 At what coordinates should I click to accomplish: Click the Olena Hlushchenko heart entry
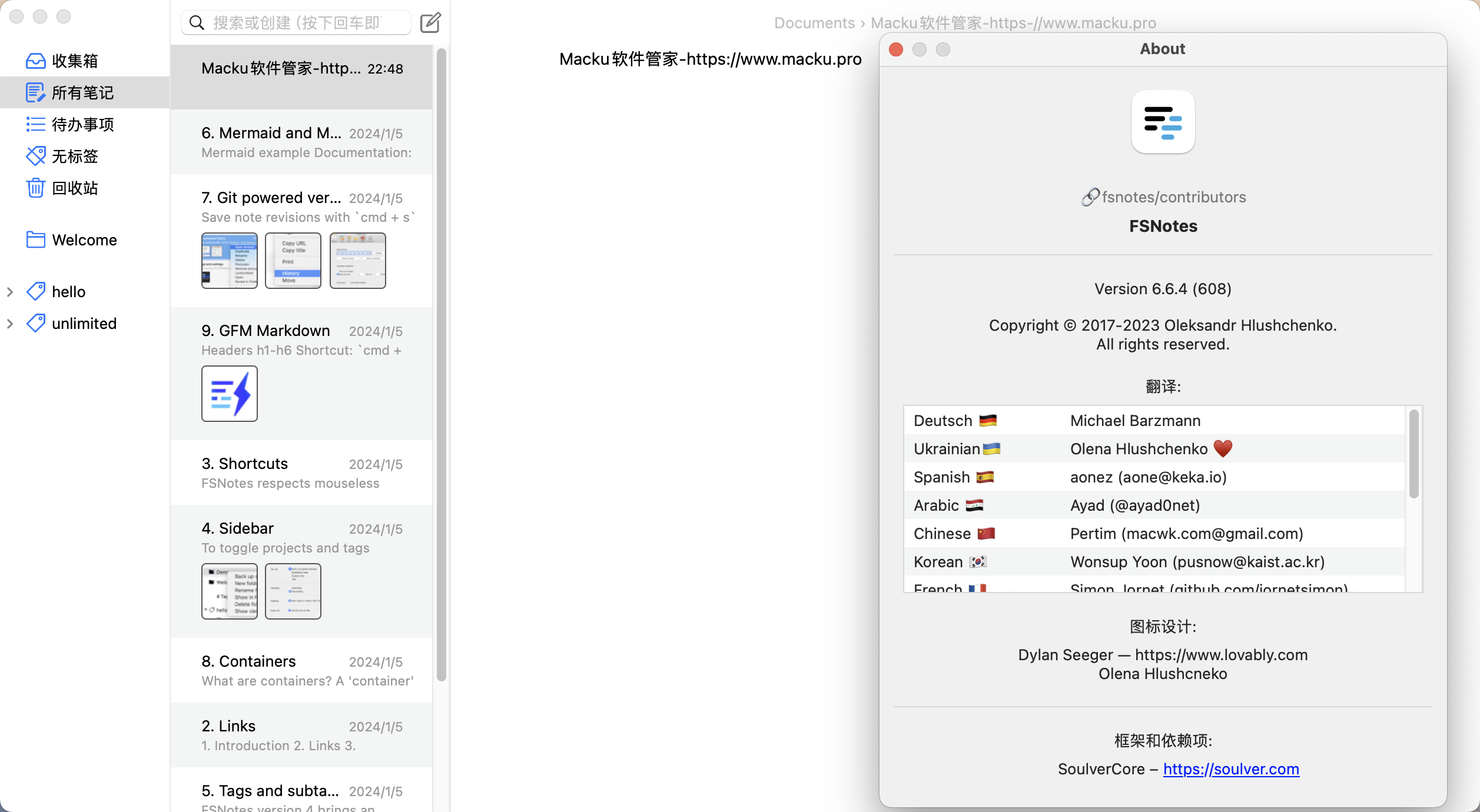pyautogui.click(x=1151, y=449)
